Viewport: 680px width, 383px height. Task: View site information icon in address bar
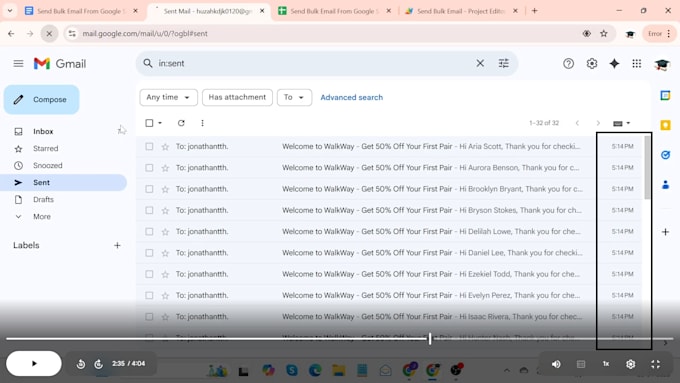[x=72, y=33]
